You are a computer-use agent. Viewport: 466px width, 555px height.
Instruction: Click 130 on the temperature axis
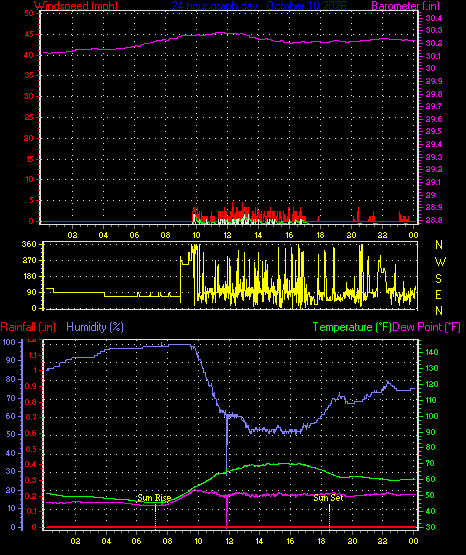point(432,368)
